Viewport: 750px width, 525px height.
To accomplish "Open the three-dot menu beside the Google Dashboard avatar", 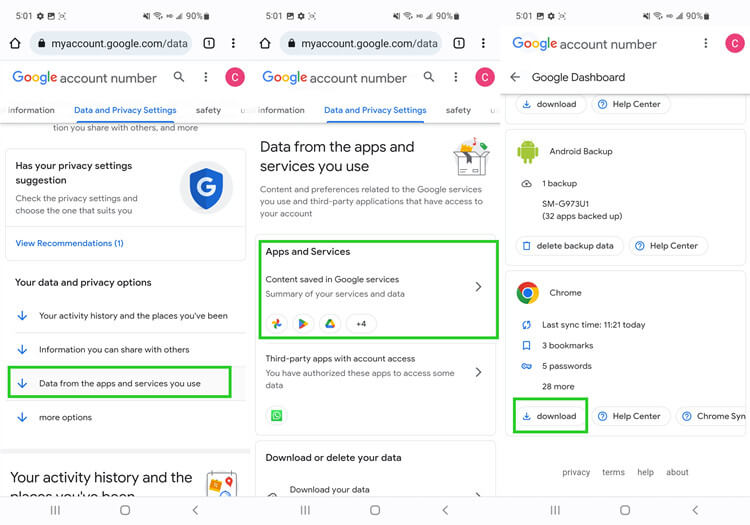I will click(706, 44).
